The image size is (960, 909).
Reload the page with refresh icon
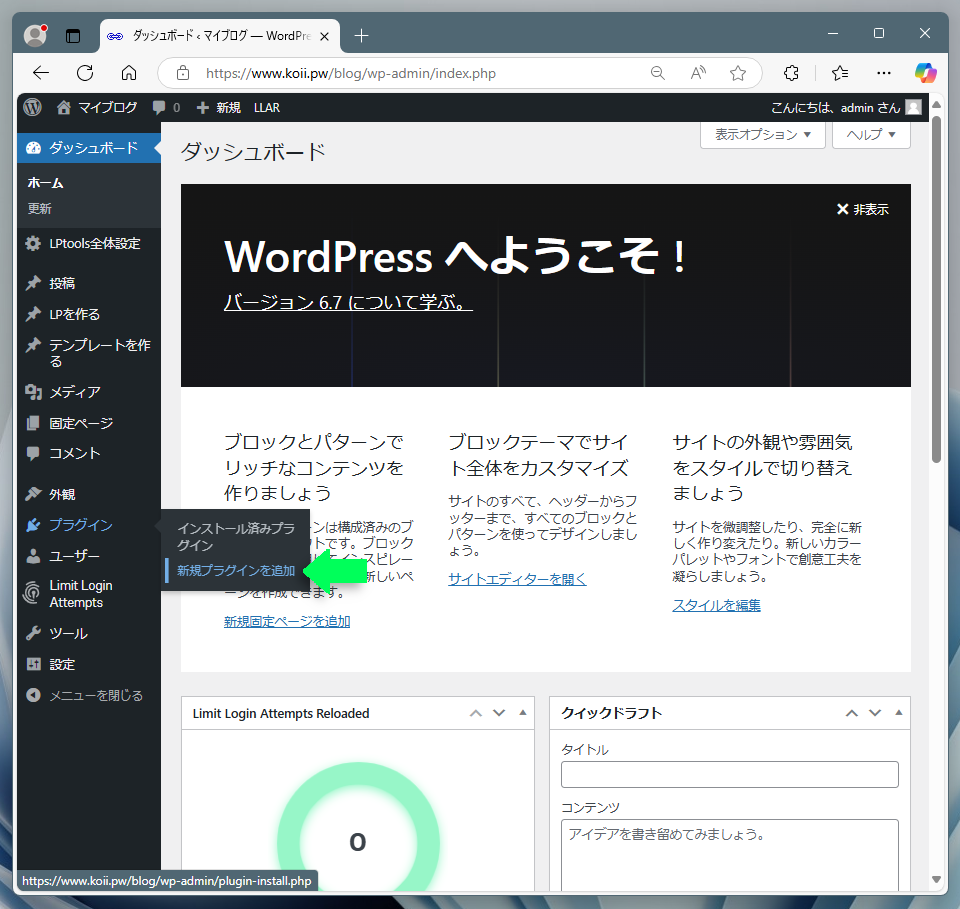tap(85, 73)
